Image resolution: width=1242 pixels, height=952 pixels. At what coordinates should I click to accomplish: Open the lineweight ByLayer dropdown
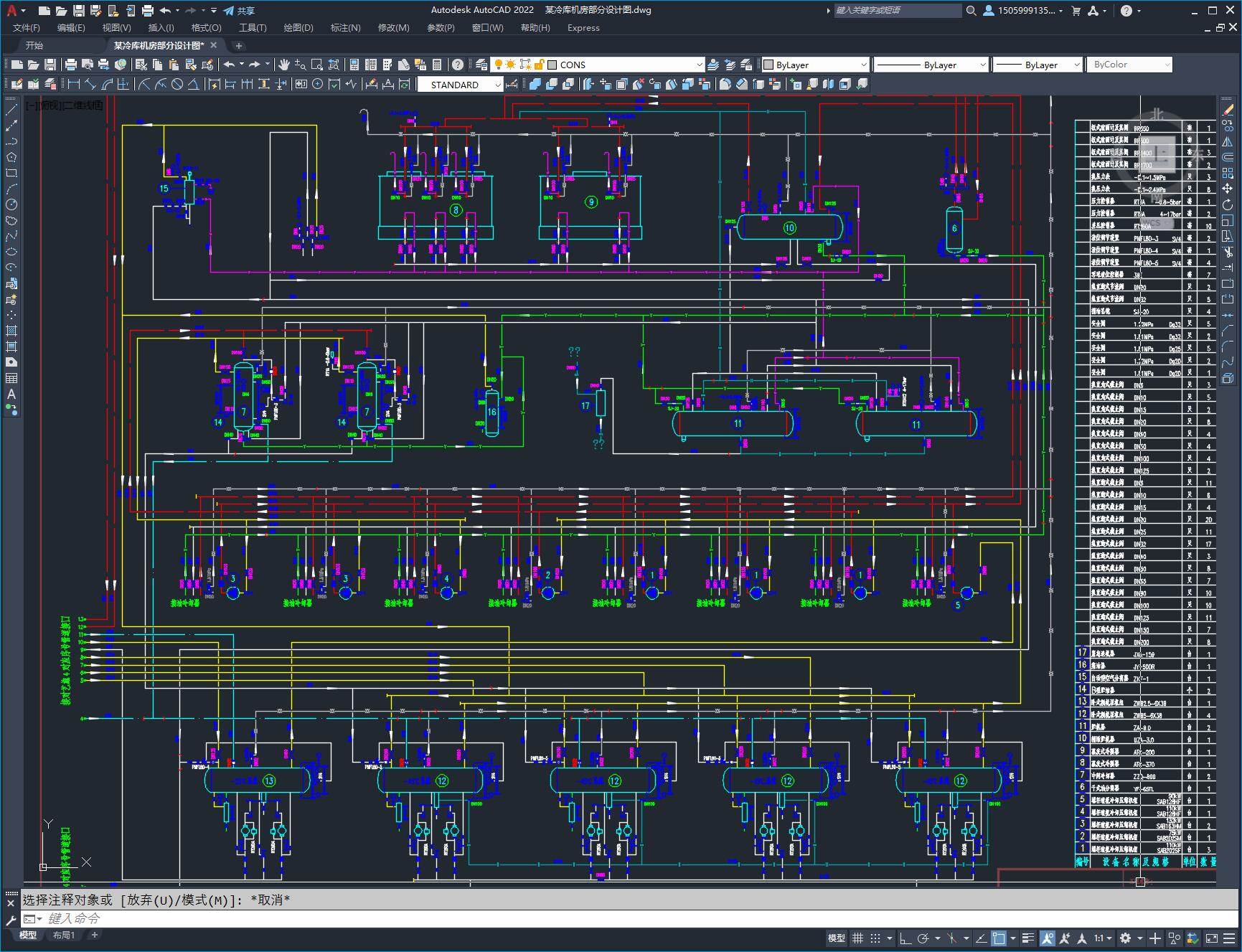(1038, 65)
